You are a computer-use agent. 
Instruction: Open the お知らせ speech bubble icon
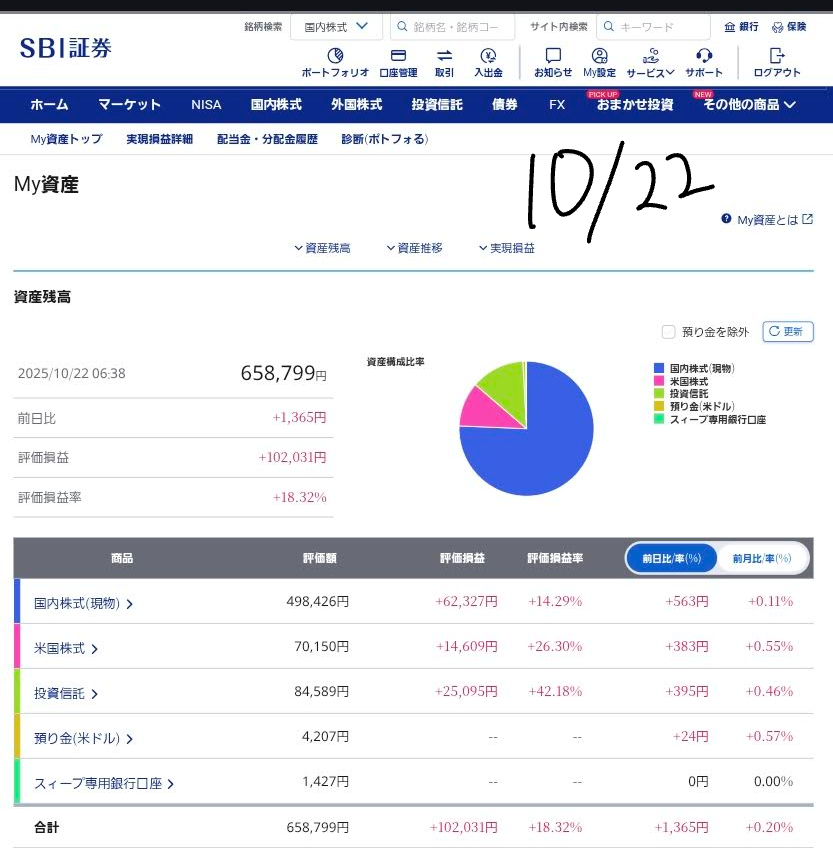(553, 56)
